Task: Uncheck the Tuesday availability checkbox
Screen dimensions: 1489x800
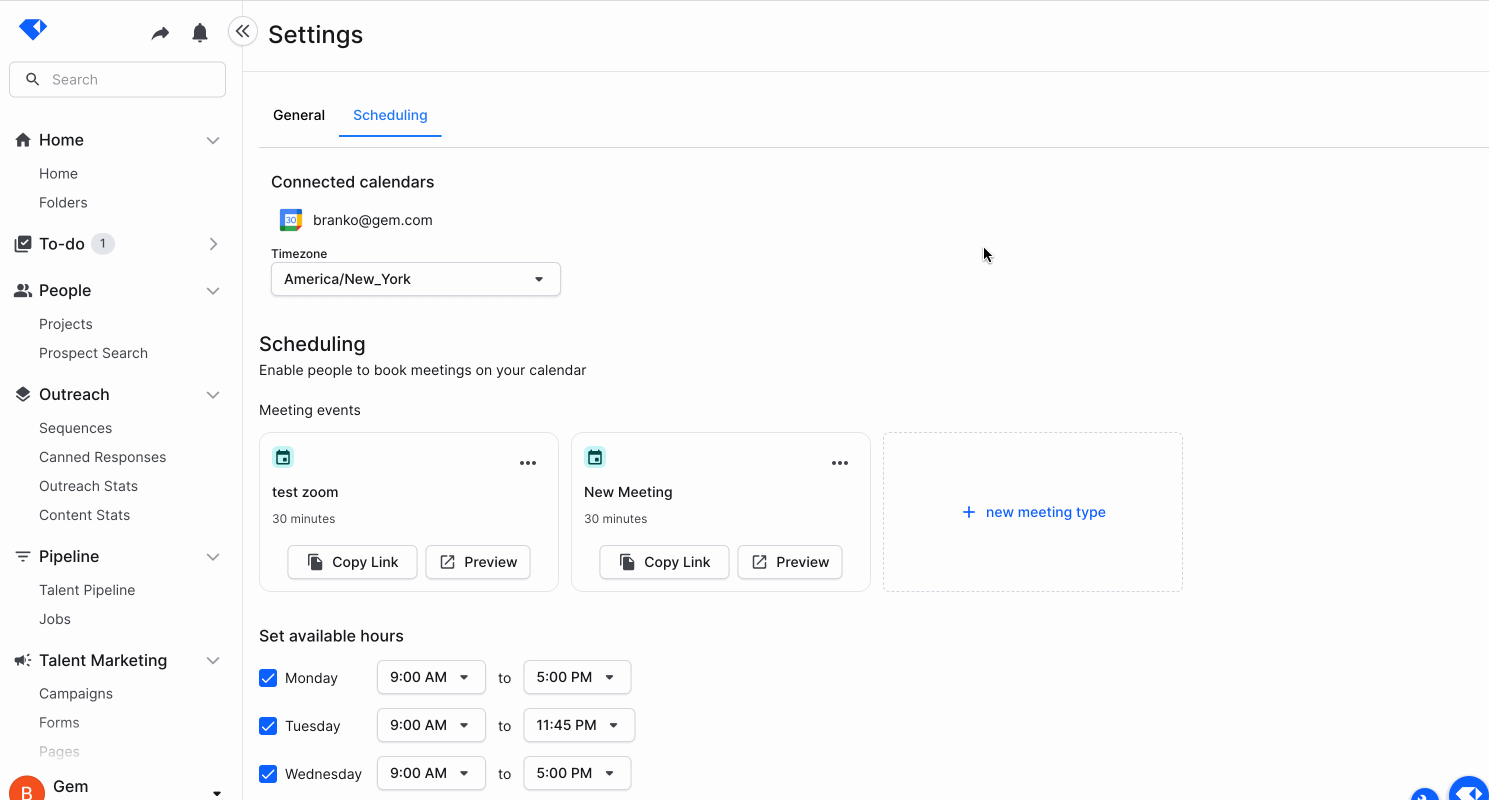Action: pyautogui.click(x=268, y=726)
